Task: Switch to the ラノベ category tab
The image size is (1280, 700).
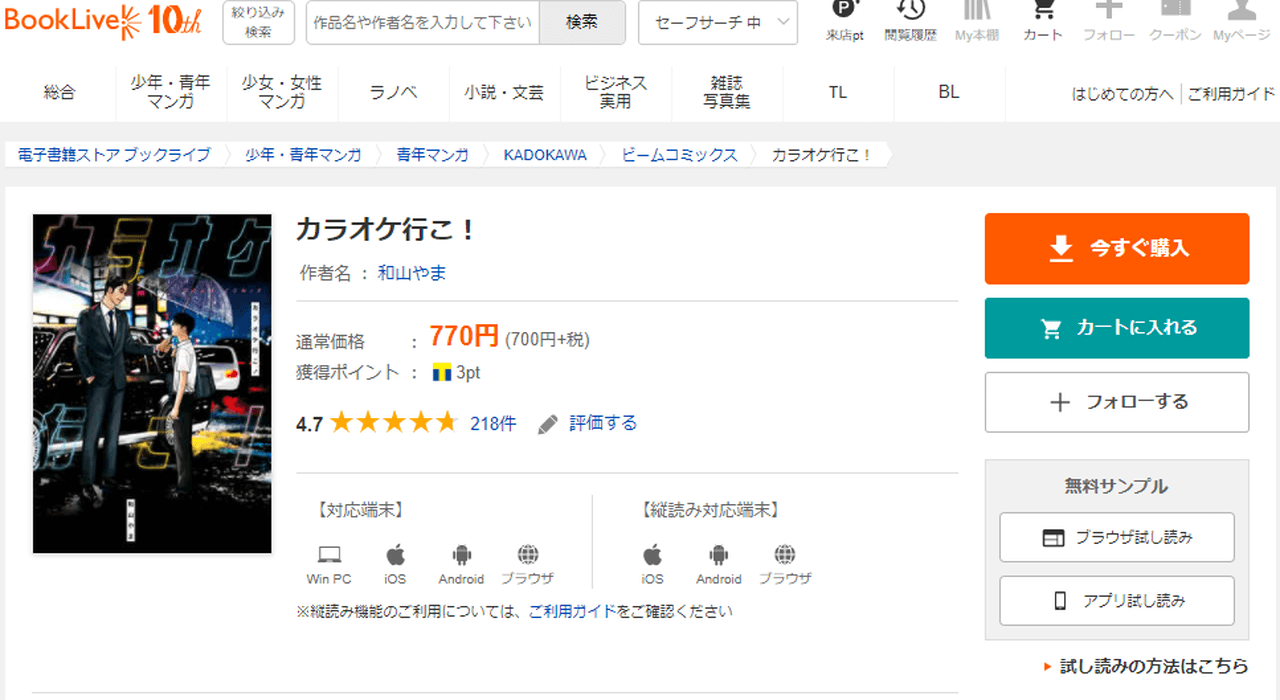Action: pos(393,92)
